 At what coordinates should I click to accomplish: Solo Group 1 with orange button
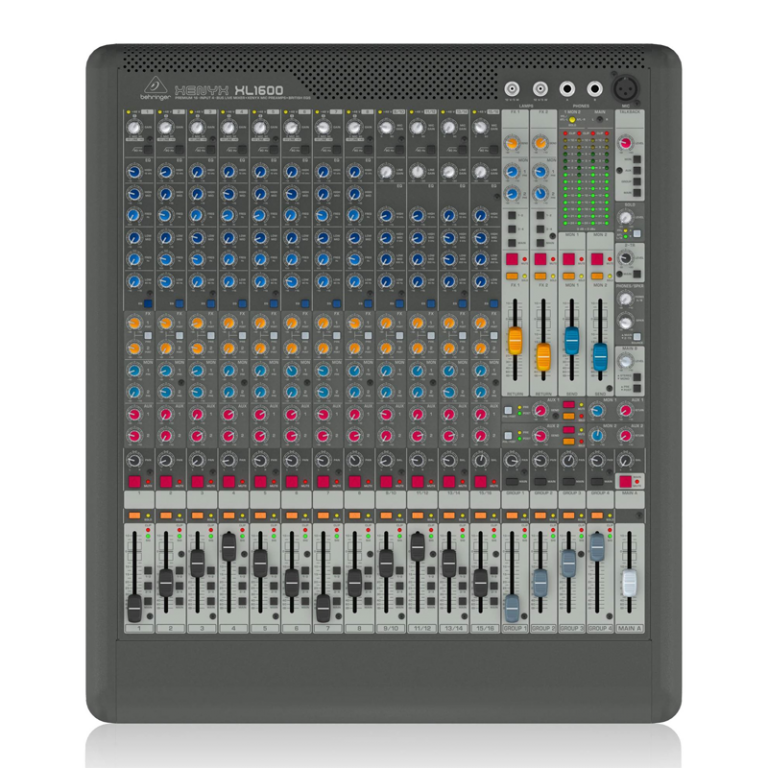click(x=512, y=516)
